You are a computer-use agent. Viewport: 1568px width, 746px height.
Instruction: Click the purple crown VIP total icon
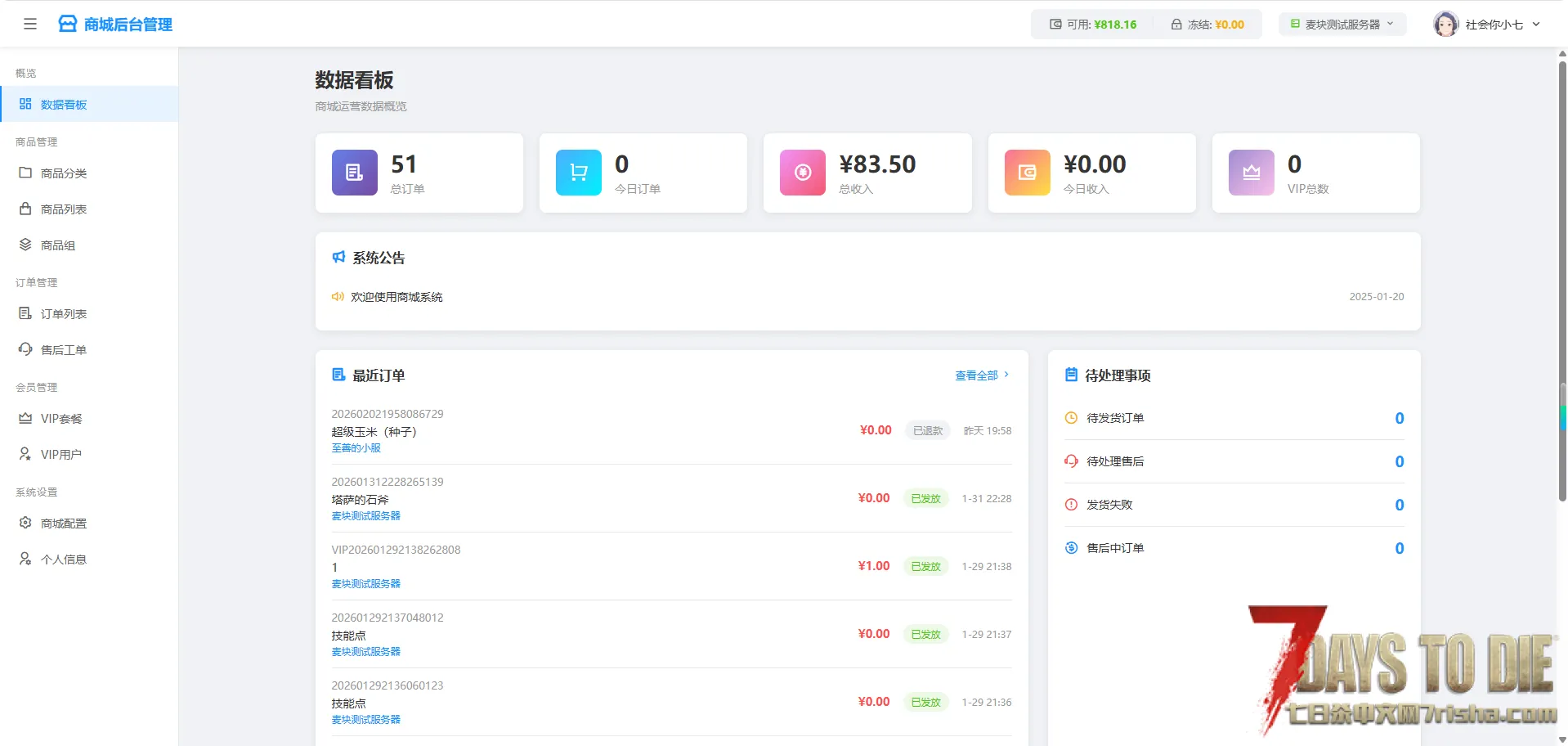1251,173
